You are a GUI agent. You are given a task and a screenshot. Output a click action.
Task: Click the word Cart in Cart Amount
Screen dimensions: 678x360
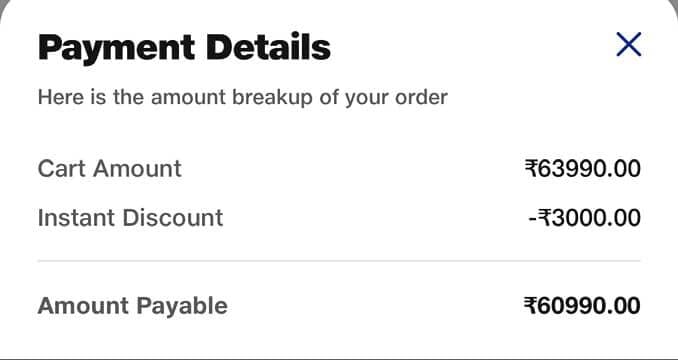tap(62, 169)
